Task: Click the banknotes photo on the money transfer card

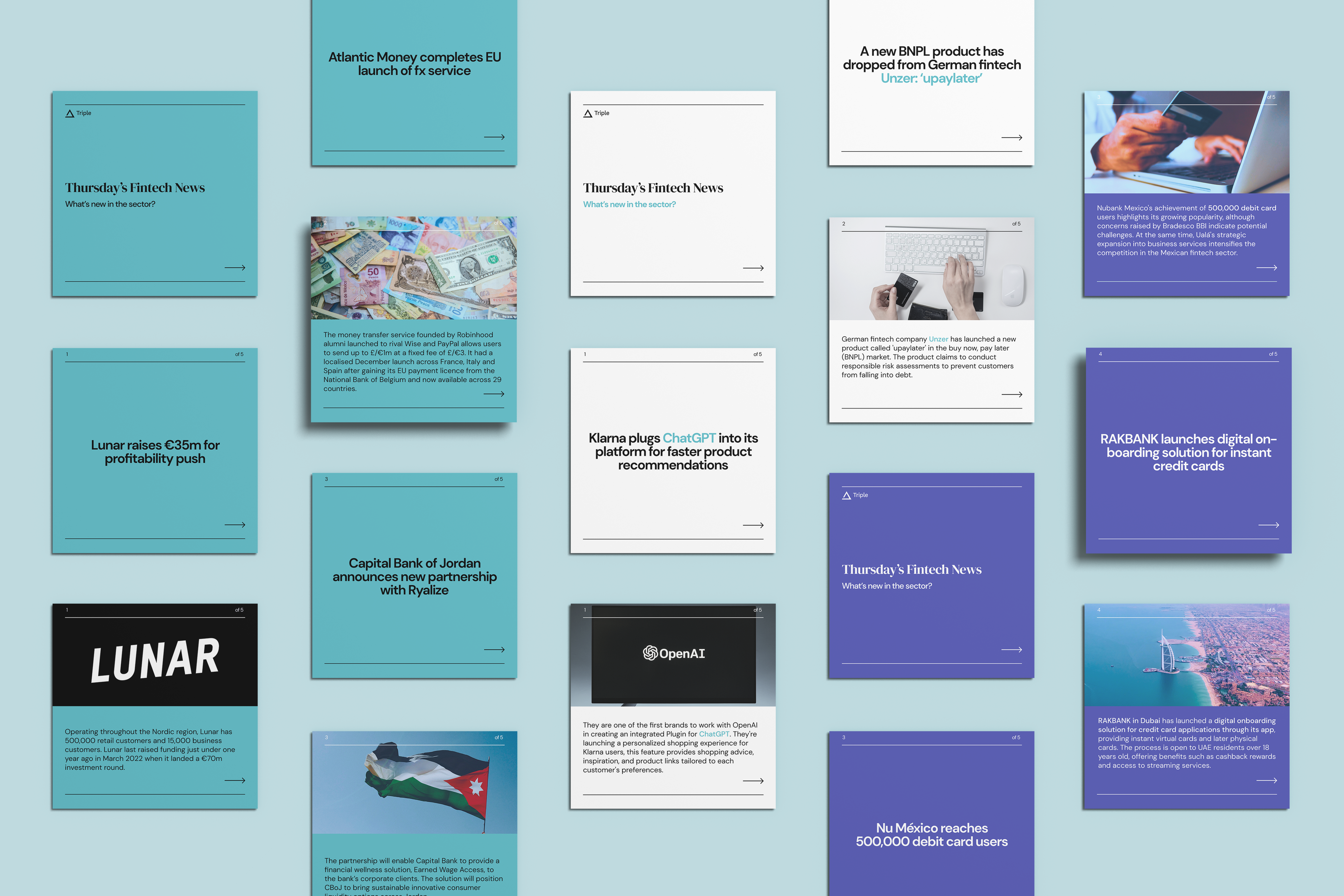Action: click(x=414, y=268)
